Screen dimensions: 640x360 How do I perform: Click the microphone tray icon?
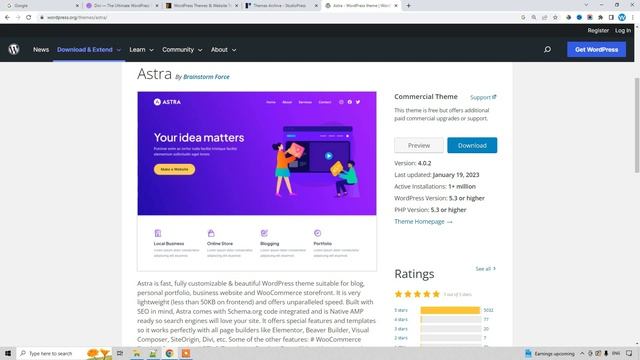(606, 353)
